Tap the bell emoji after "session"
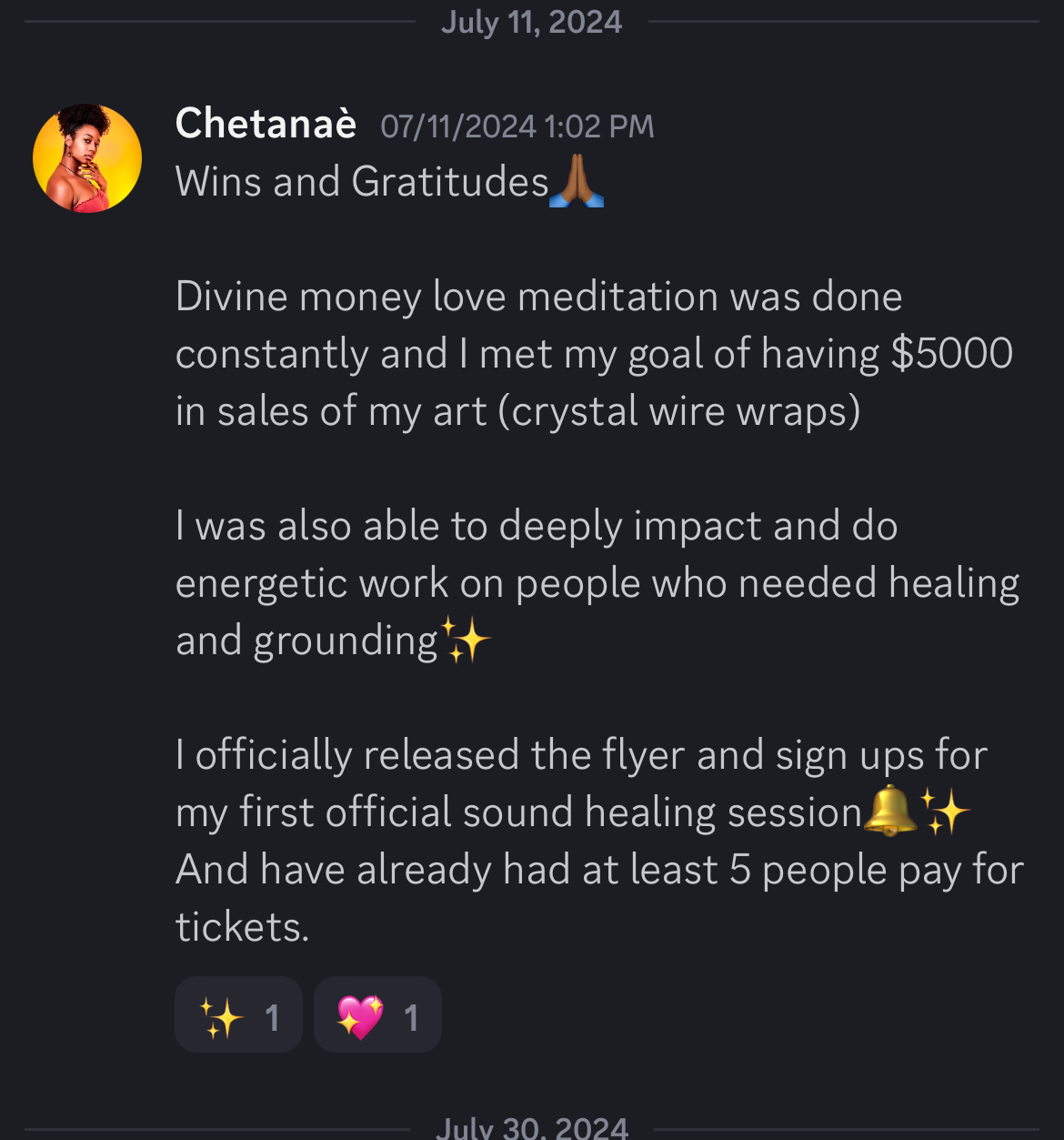 [888, 811]
